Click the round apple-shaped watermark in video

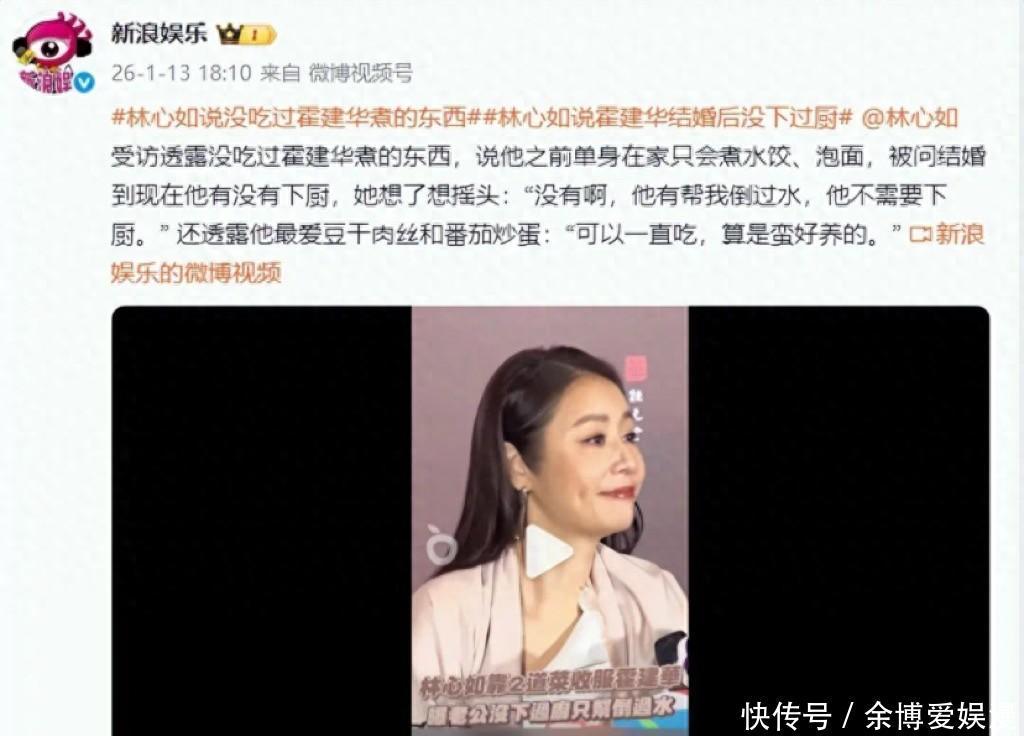(442, 544)
